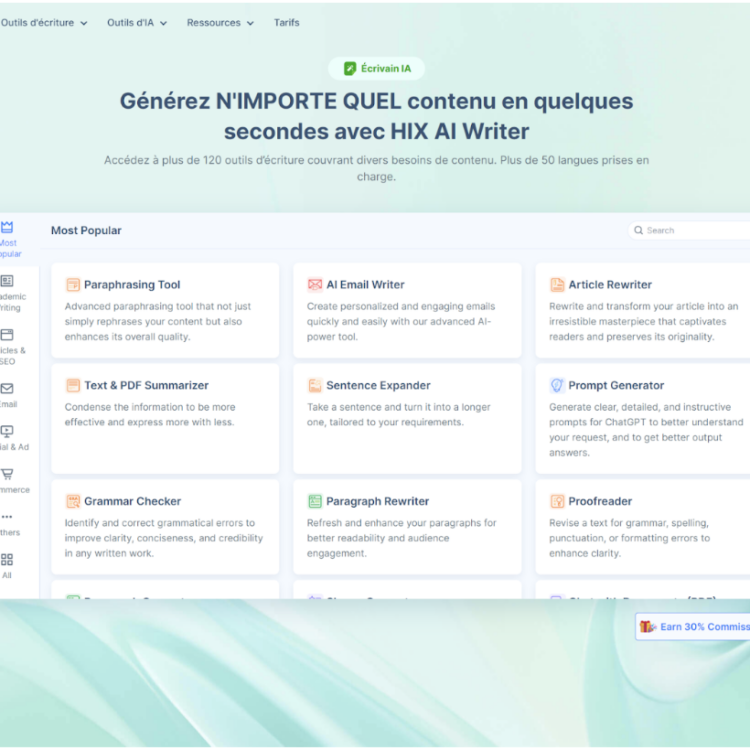The width and height of the screenshot is (750, 750).
Task: Select the Most Popular crown icon in sidebar
Action: 7,227
